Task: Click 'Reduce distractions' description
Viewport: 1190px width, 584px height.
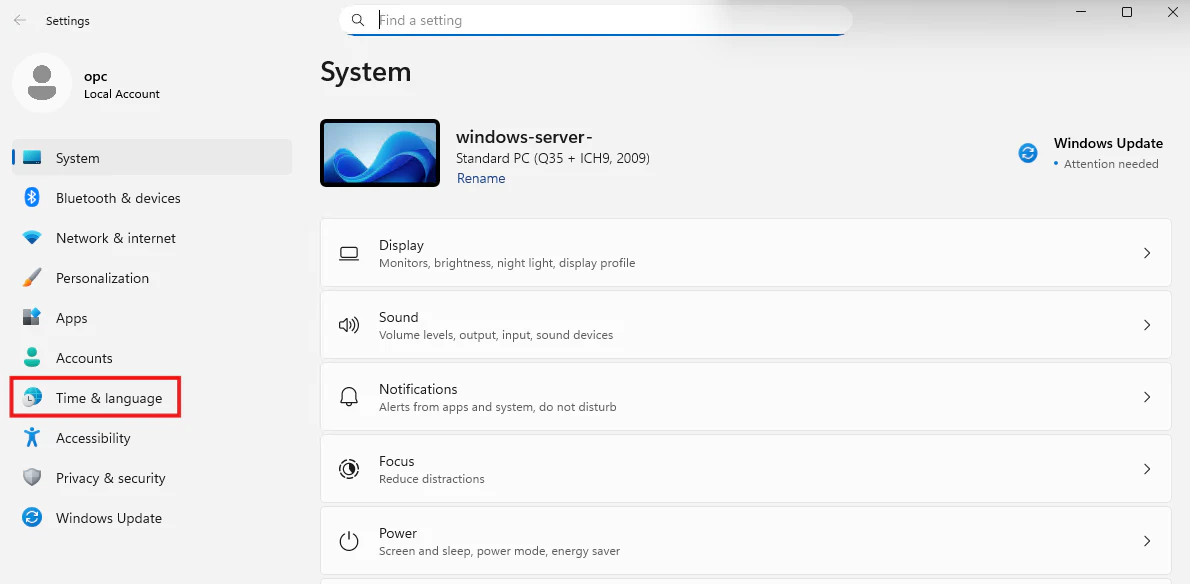Action: click(x=431, y=479)
